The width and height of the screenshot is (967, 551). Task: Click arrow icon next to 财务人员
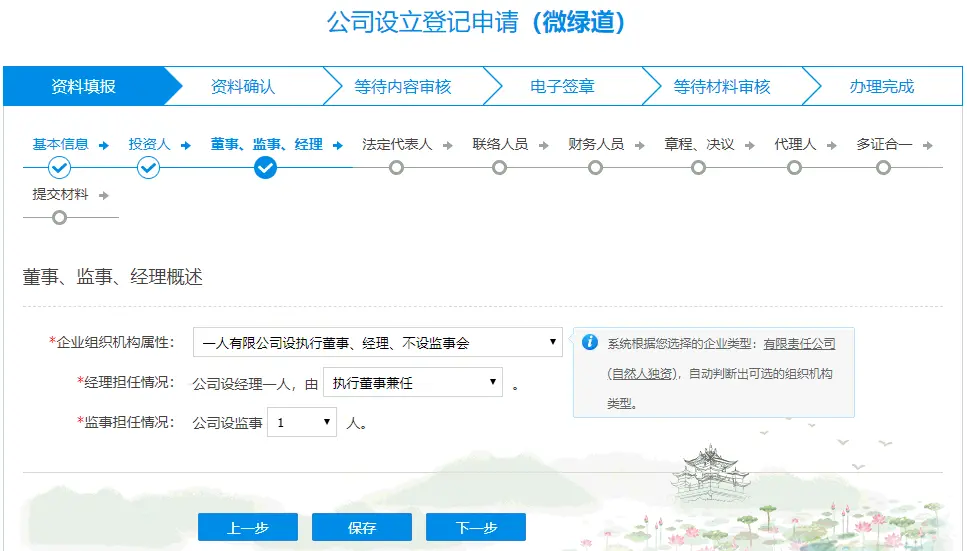(x=640, y=145)
